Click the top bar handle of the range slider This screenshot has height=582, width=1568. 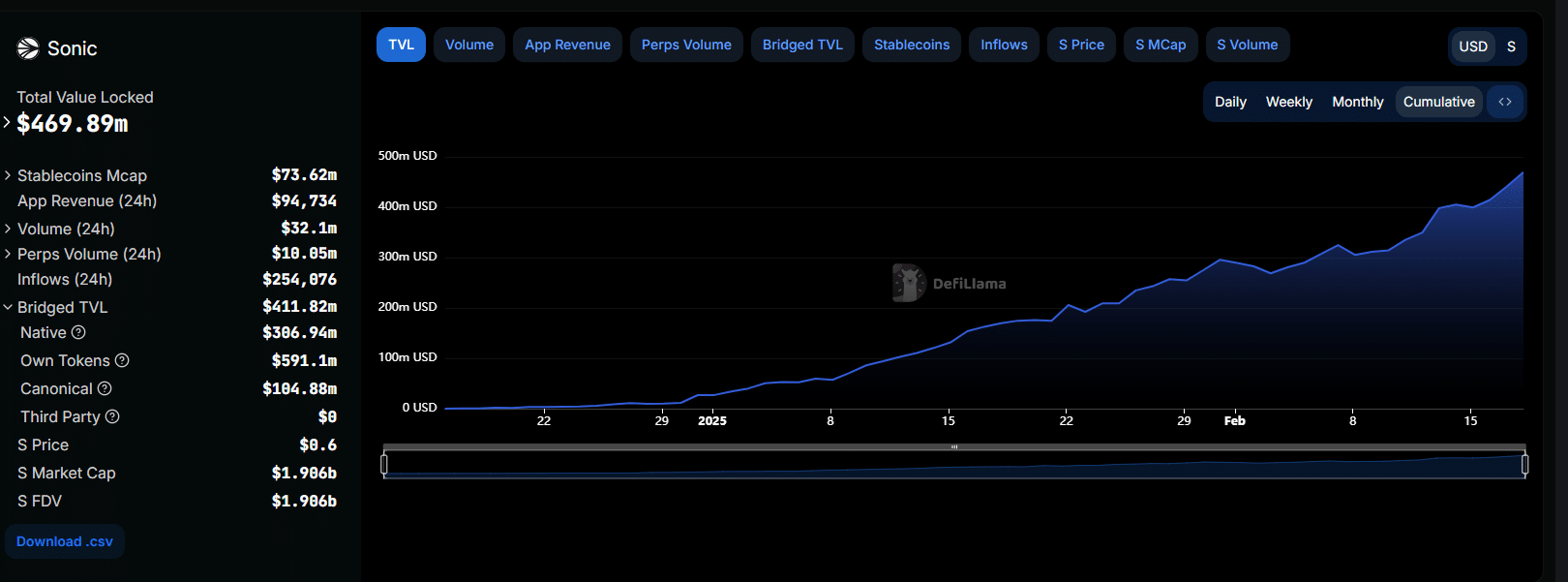pyautogui.click(x=954, y=447)
